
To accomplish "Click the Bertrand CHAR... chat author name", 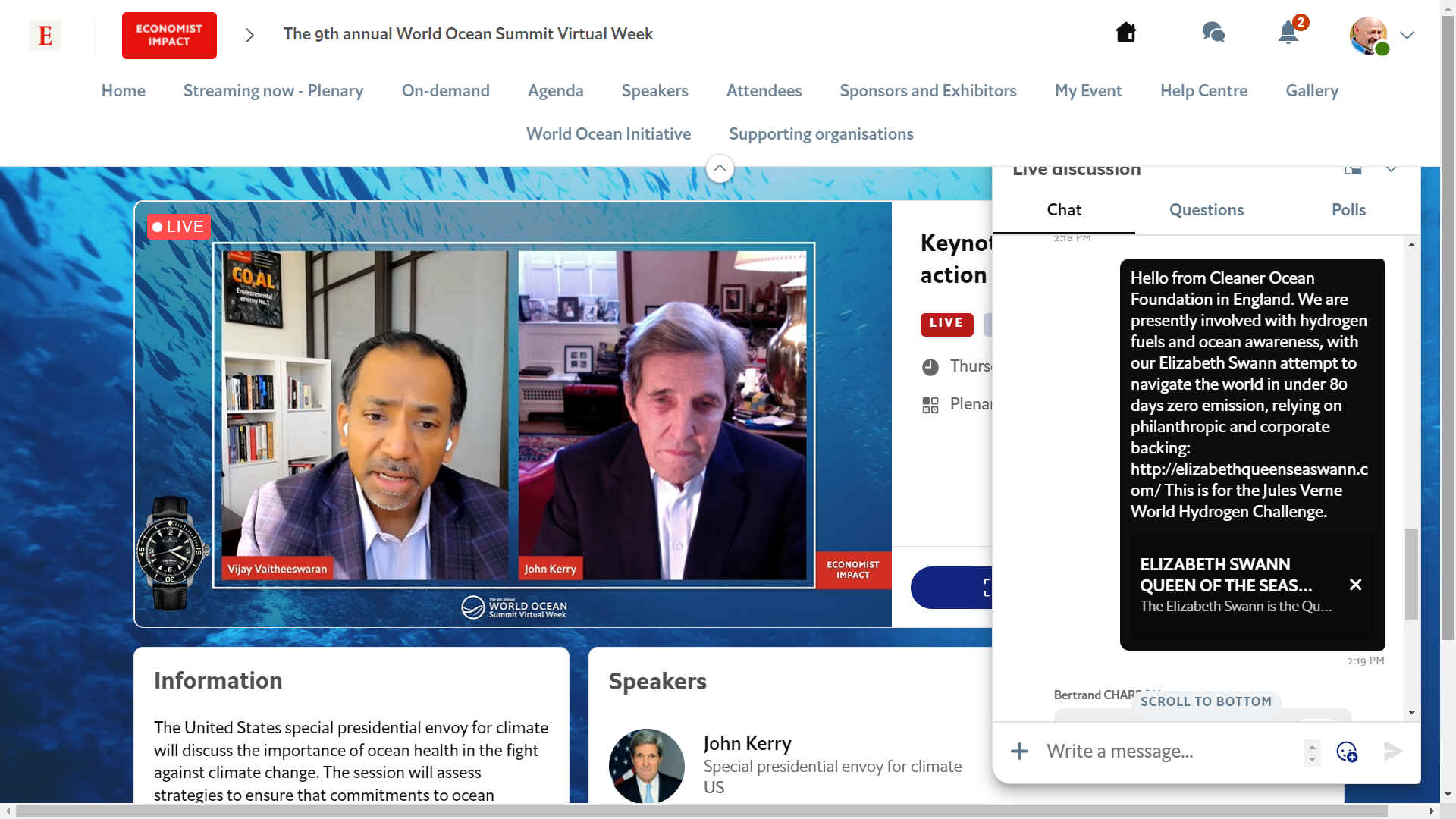I will [x=1106, y=695].
